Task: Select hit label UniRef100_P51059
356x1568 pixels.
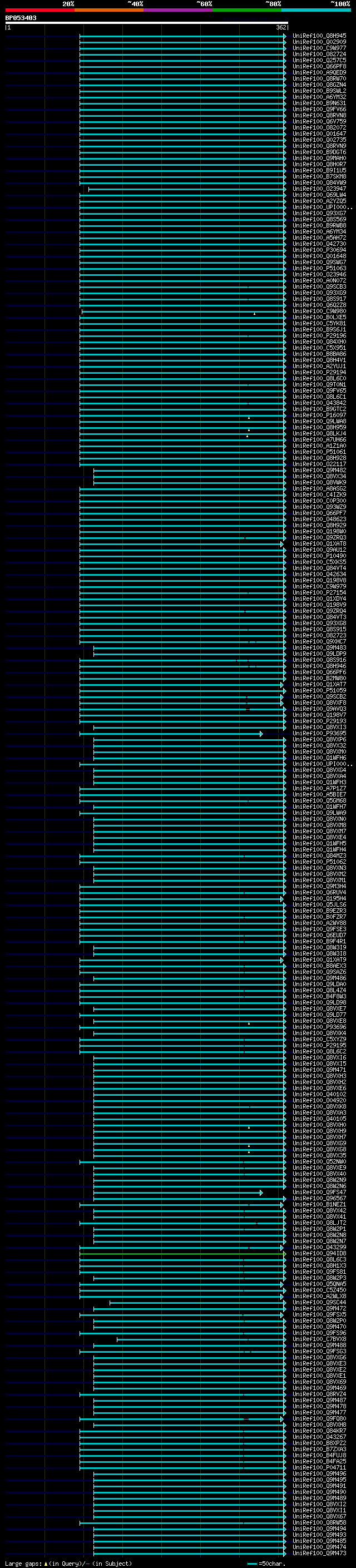Action: (319, 690)
